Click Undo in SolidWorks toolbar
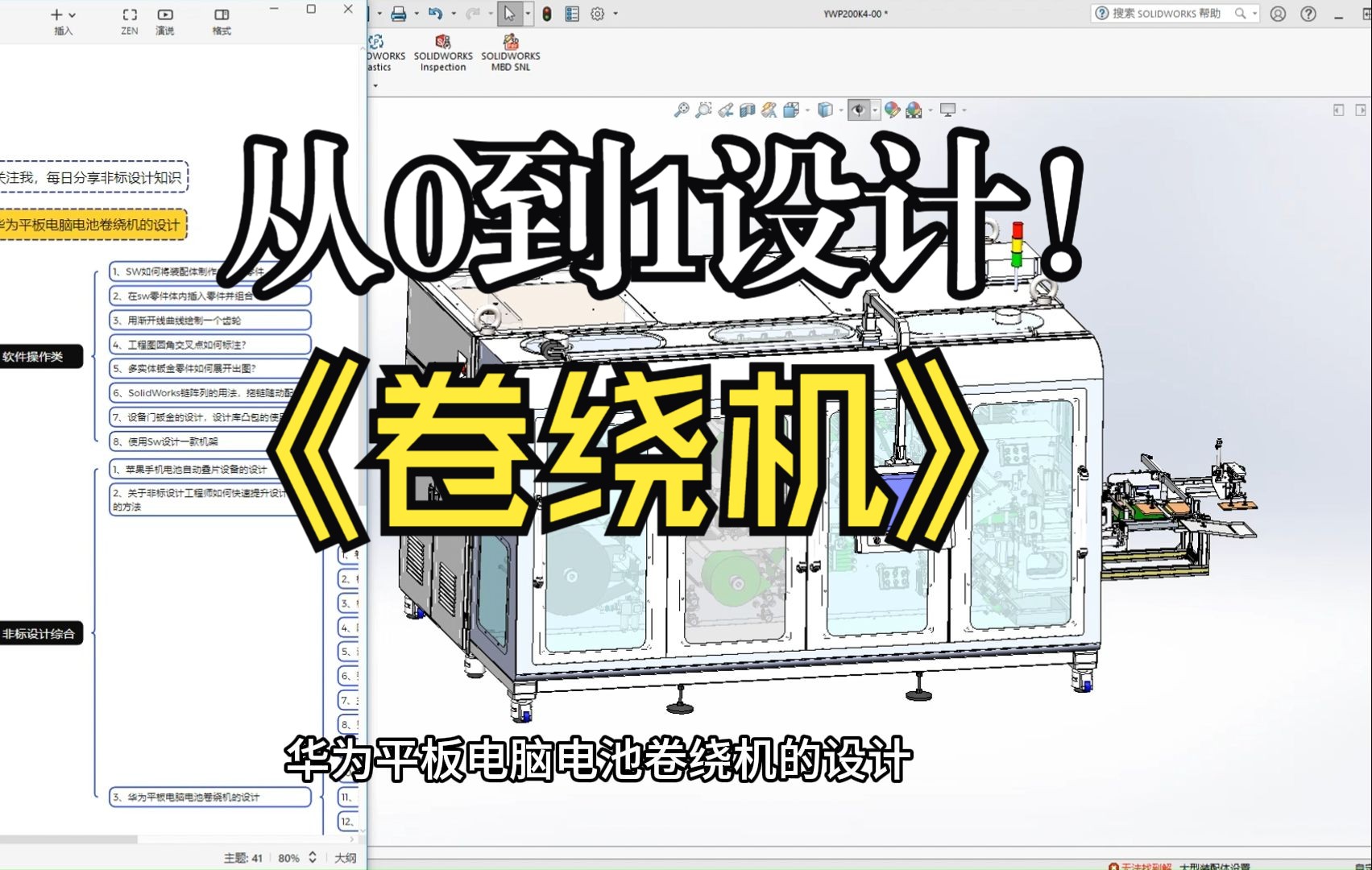 pos(436,14)
